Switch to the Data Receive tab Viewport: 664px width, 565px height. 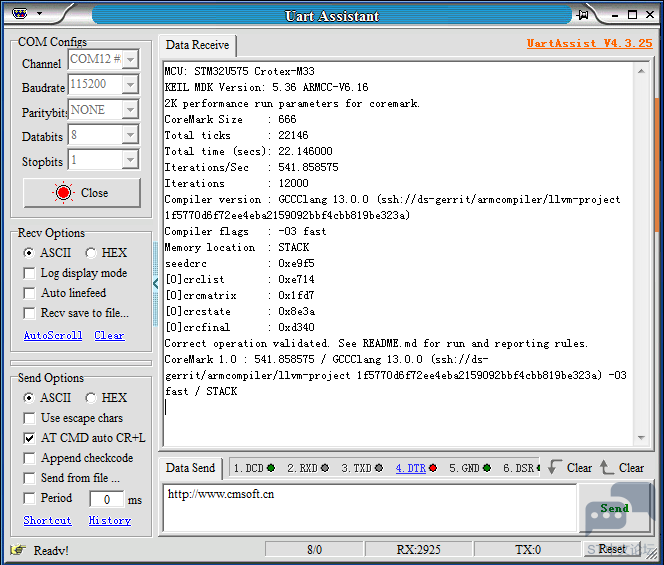[197, 45]
